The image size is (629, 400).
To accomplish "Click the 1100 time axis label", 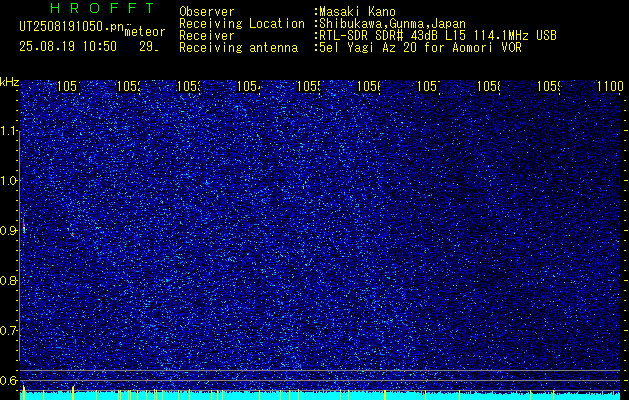I will [x=608, y=86].
